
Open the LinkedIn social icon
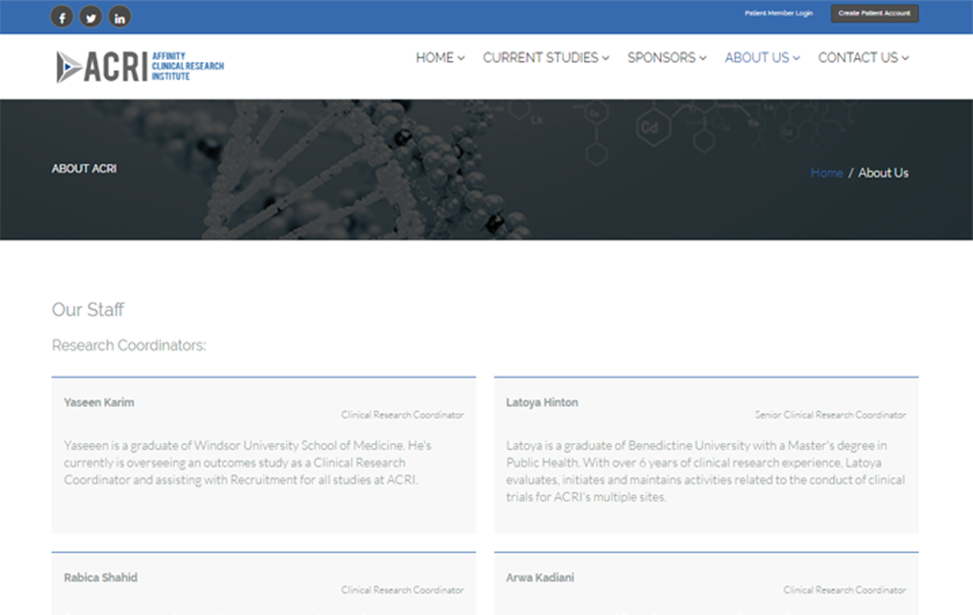click(119, 17)
